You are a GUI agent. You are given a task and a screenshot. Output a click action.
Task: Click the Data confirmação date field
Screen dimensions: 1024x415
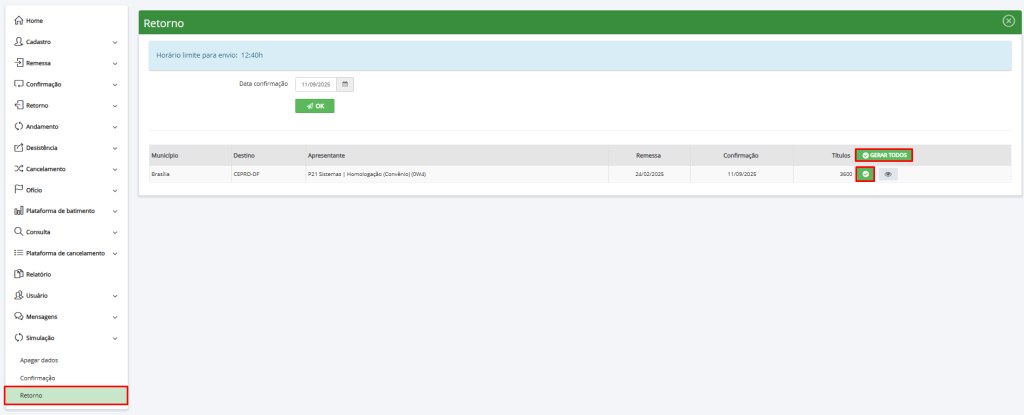(x=315, y=84)
